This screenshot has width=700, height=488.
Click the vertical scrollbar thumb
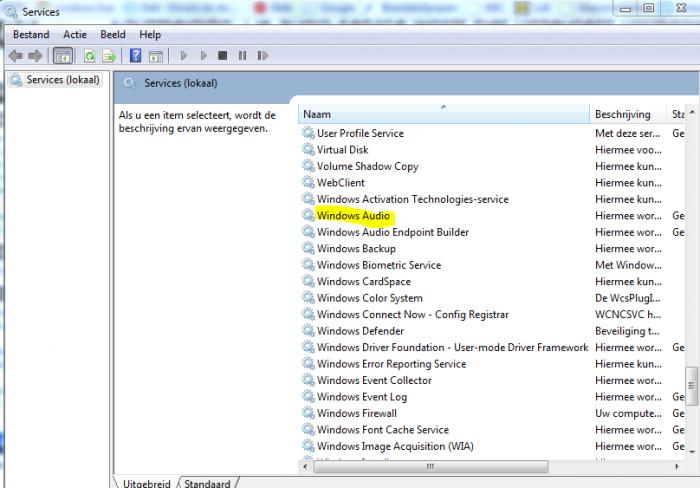tap(692, 385)
